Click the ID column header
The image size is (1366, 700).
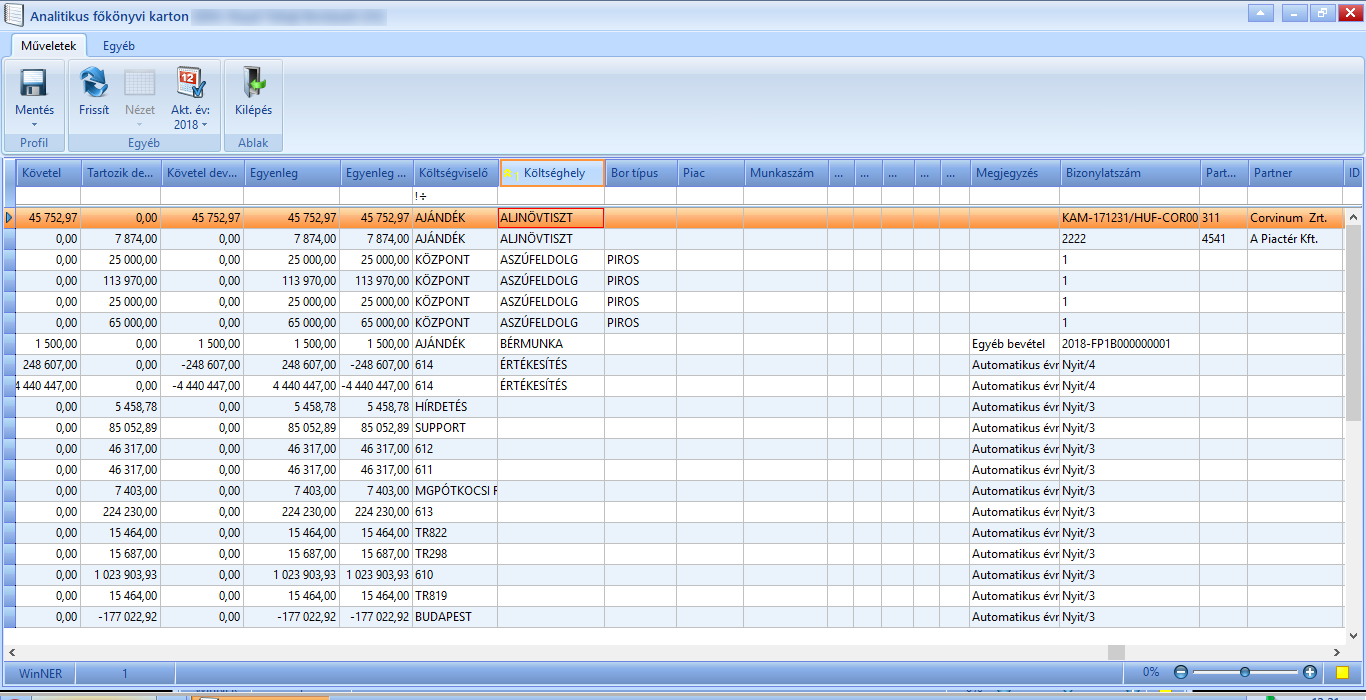[x=1354, y=173]
